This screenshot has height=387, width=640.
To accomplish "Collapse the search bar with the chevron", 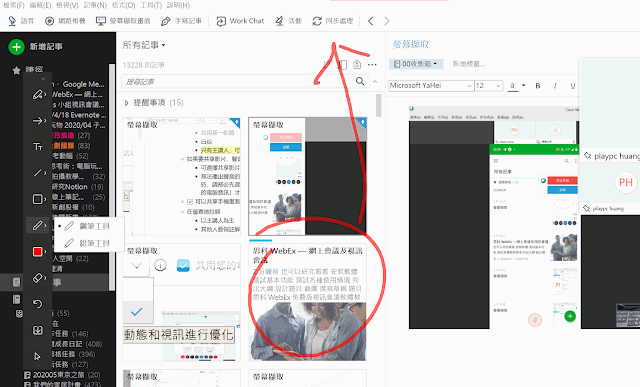I will coord(375,82).
